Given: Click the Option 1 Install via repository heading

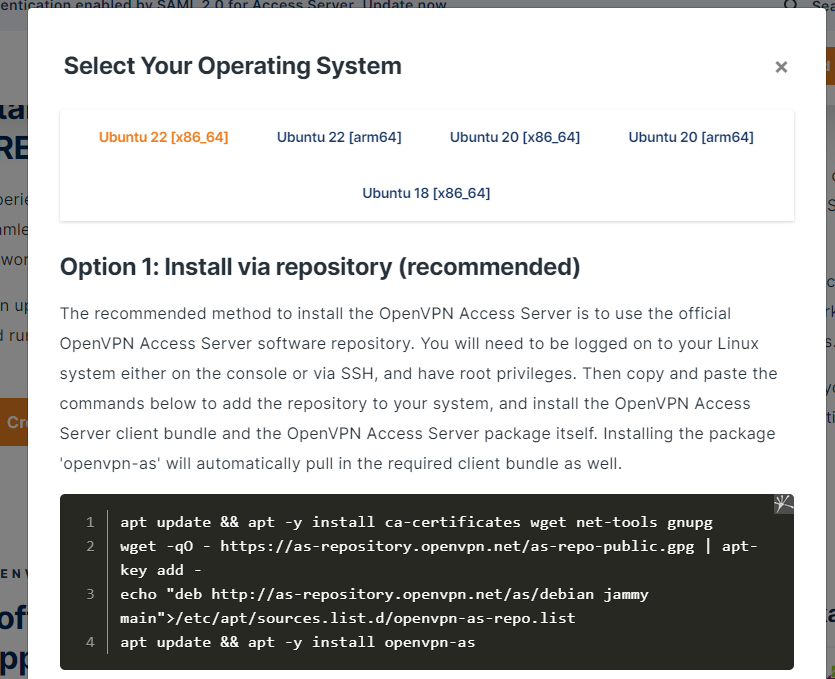Looking at the screenshot, I should pos(320,267).
